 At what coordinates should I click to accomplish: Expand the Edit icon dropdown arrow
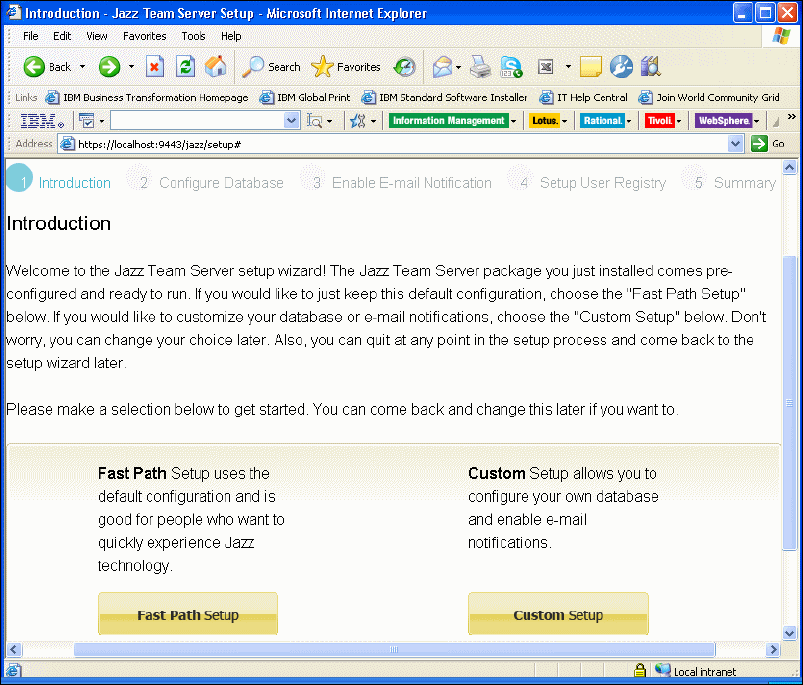point(568,67)
